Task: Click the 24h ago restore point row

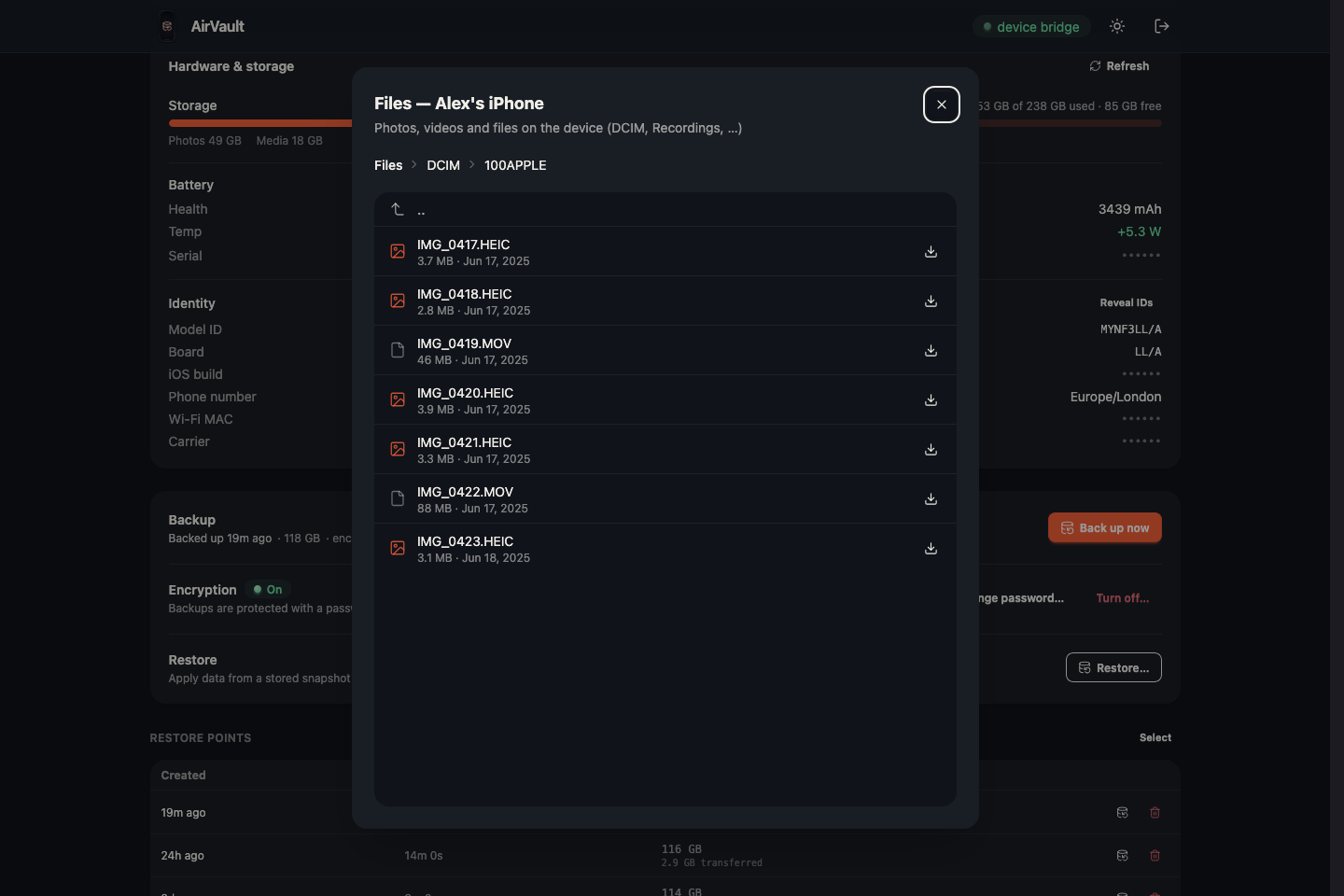Action: pos(665,856)
